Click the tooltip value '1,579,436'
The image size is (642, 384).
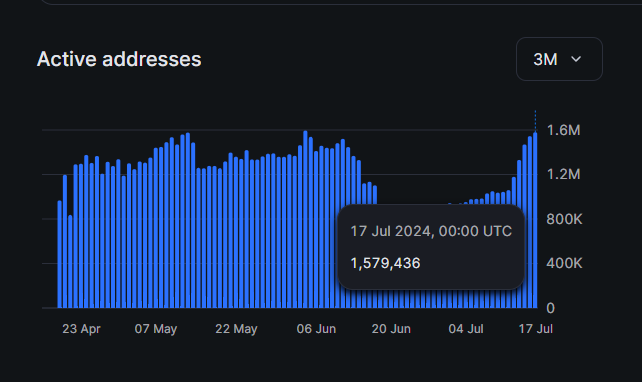tap(385, 263)
